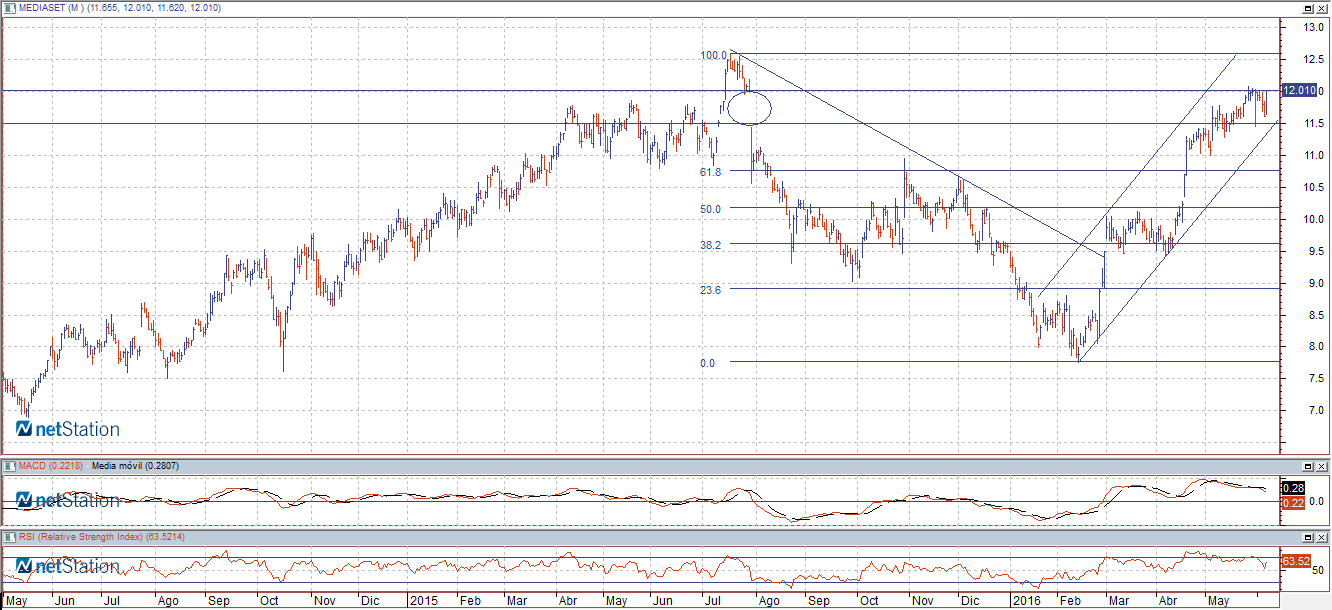Viewport: 1332px width, 610px height.
Task: Click the MACD (0.2218) legend label
Action: click(x=48, y=466)
